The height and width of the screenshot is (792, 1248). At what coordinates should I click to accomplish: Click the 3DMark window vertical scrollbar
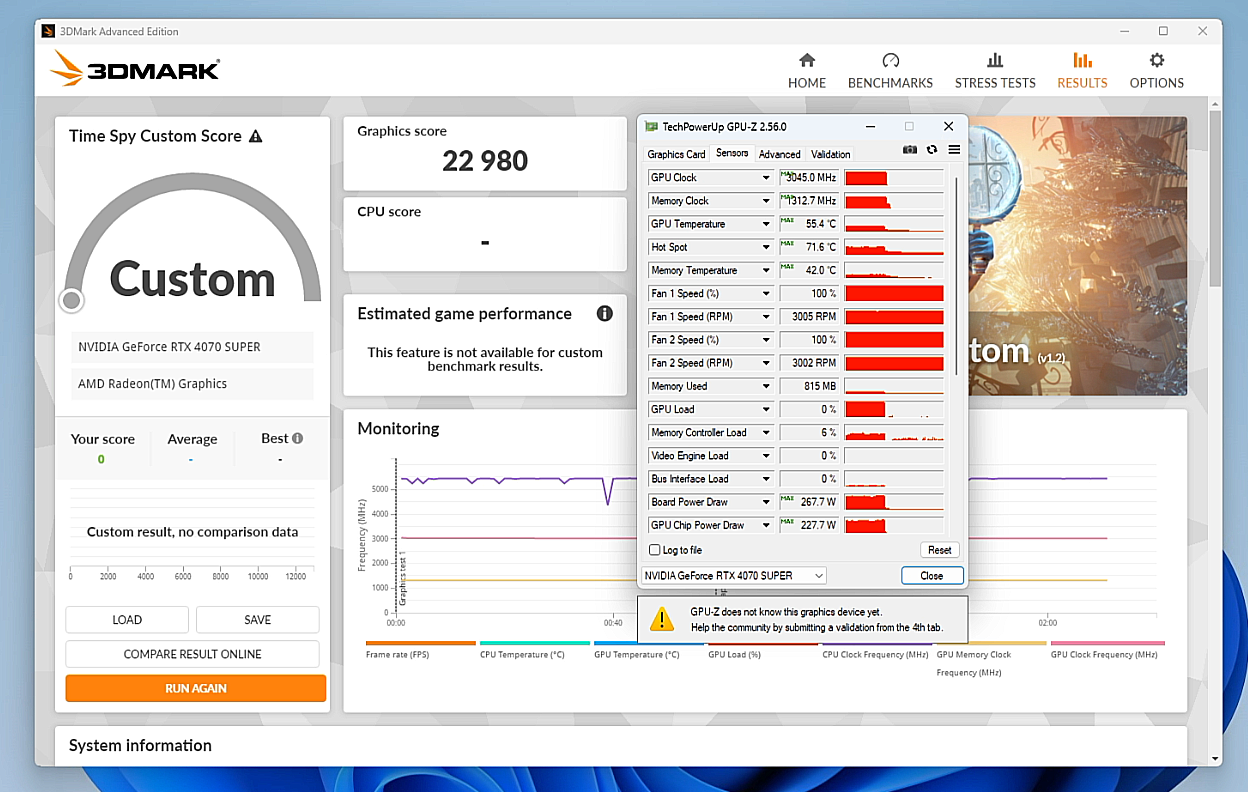point(1215,200)
